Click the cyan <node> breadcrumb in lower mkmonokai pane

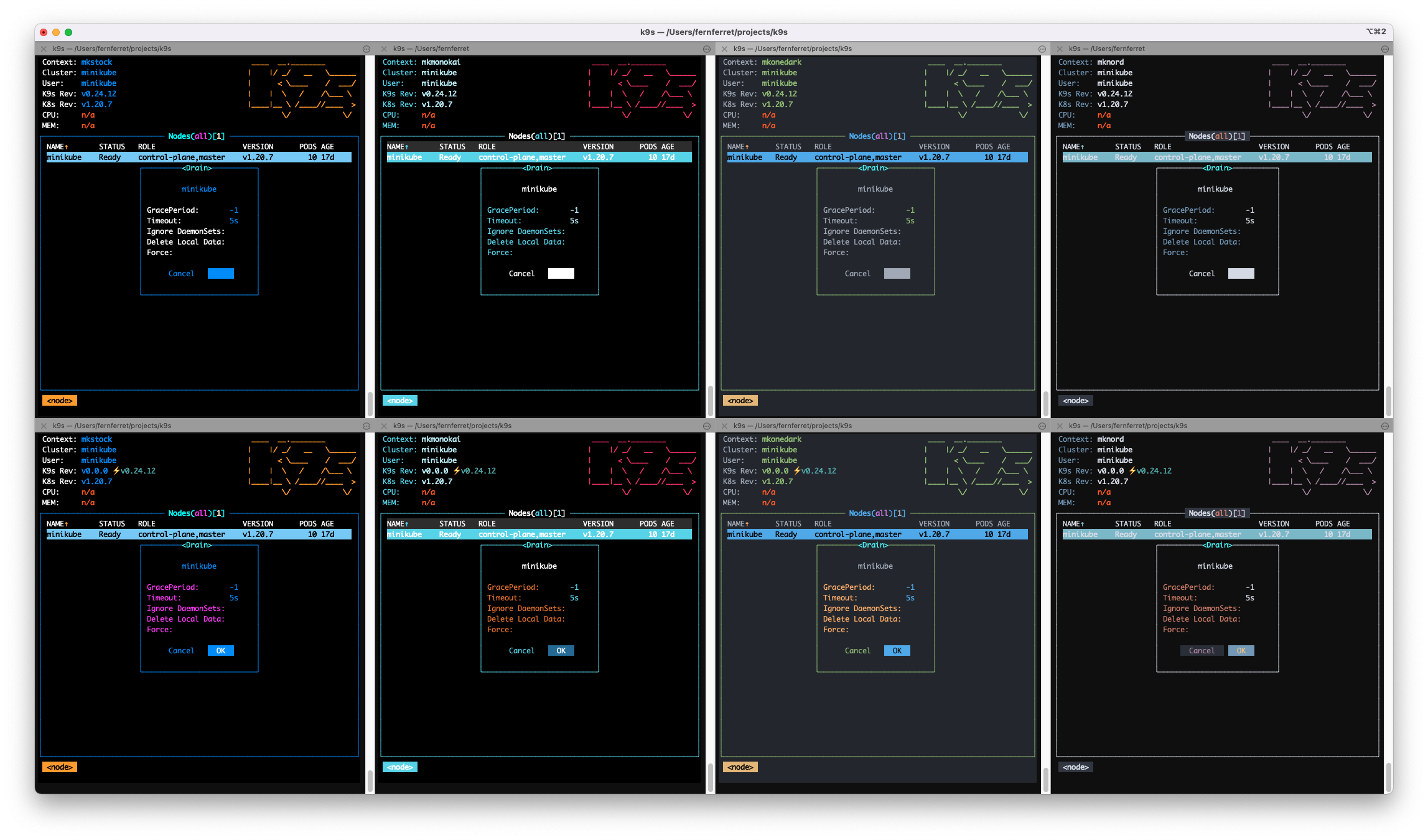(400, 767)
